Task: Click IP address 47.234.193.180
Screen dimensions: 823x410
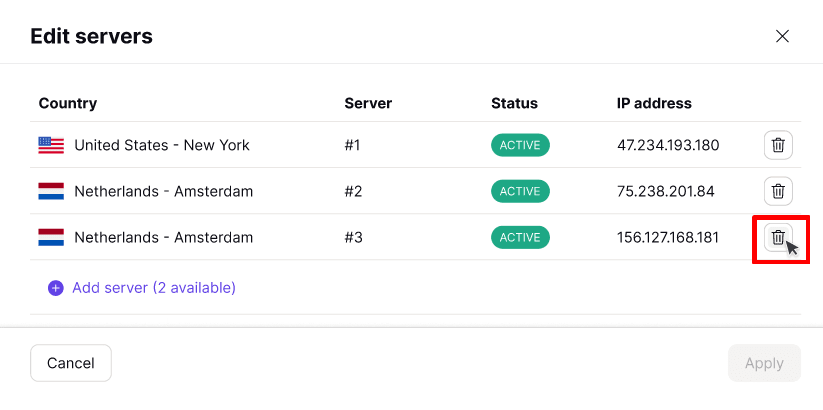Action: pos(668,145)
